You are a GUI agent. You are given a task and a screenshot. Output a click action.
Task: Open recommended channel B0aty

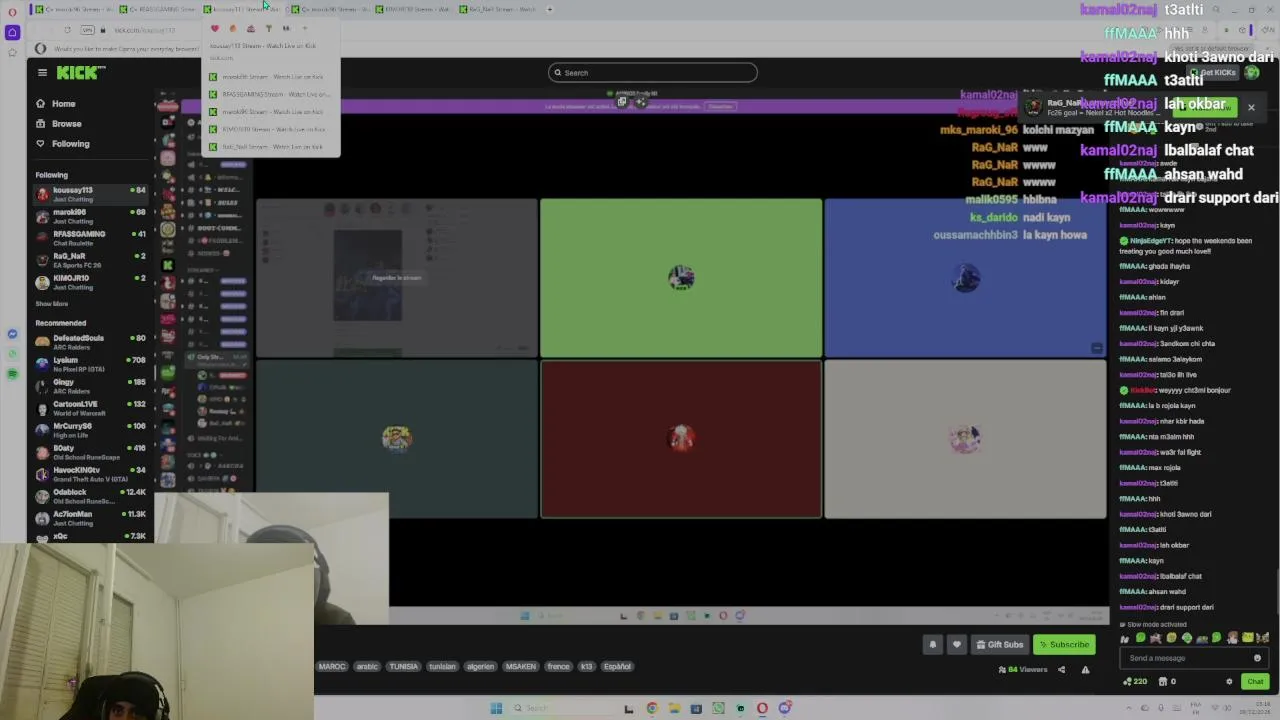coord(90,452)
